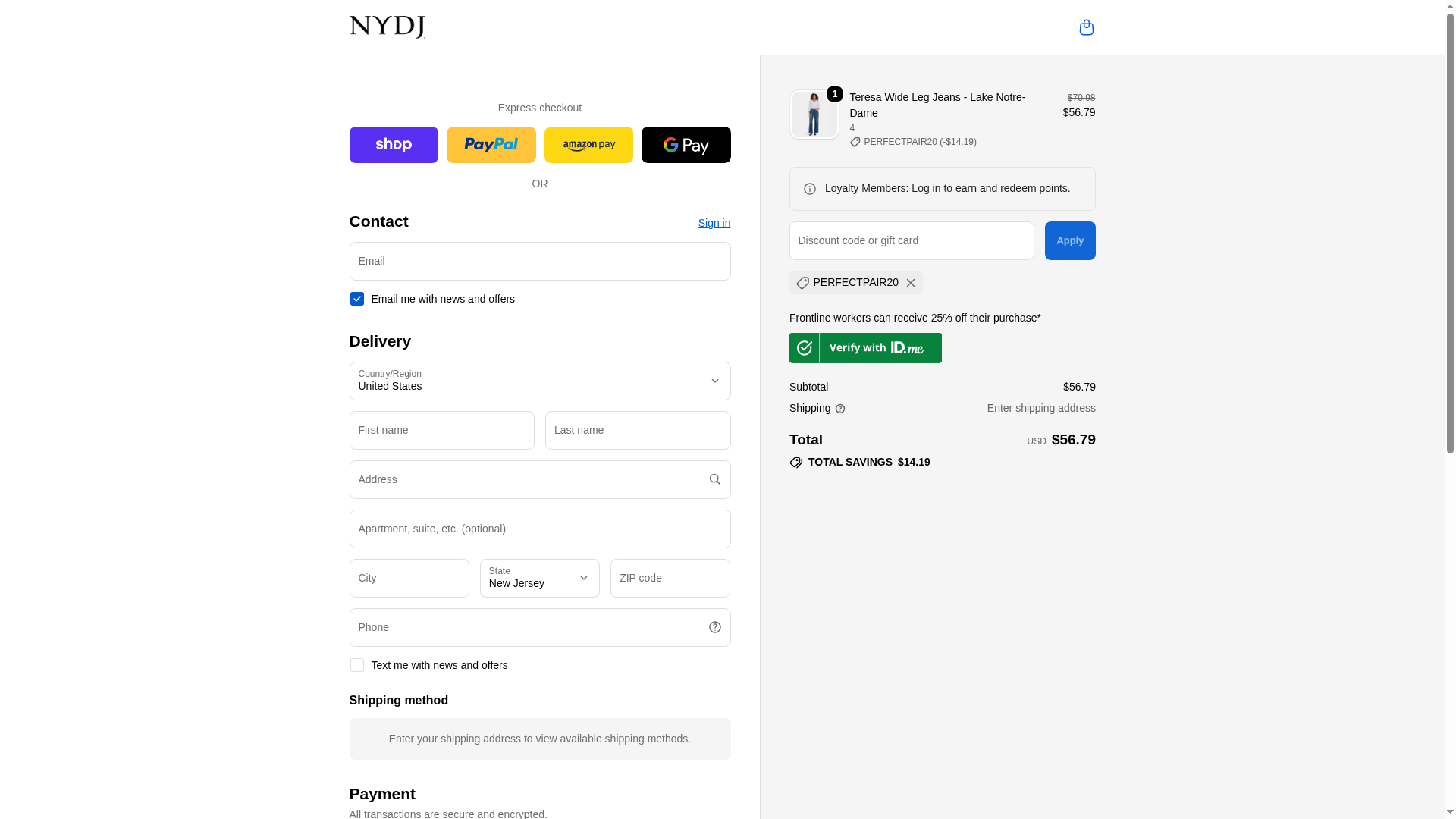Choose Amazon Pay express checkout

pyautogui.click(x=588, y=145)
